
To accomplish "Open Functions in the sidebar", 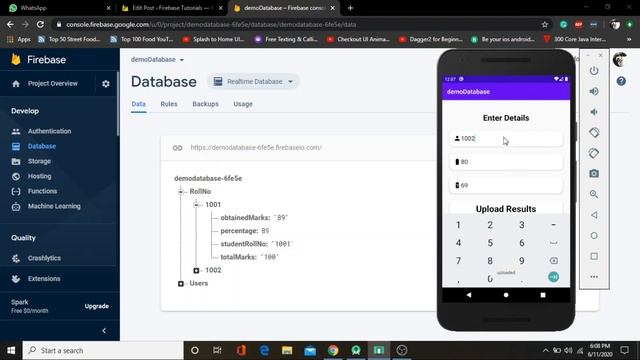I will pyautogui.click(x=42, y=191).
